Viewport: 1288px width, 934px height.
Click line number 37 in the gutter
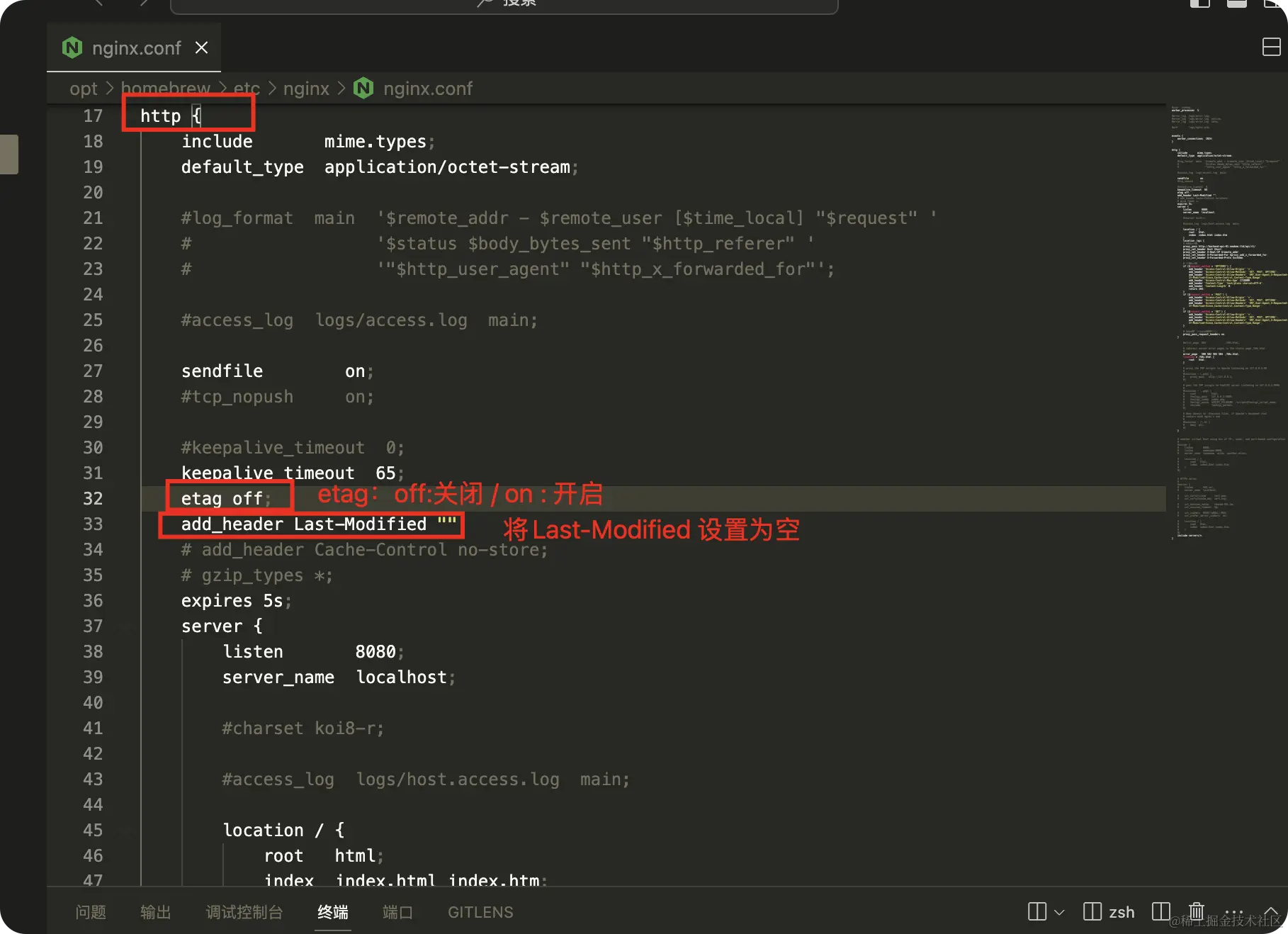[93, 626]
